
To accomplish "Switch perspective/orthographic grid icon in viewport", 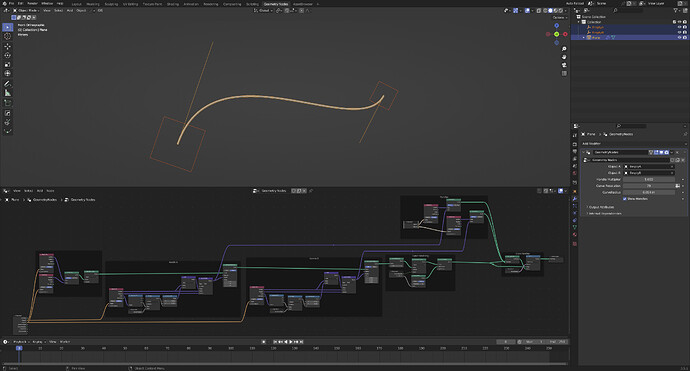I will [x=564, y=73].
